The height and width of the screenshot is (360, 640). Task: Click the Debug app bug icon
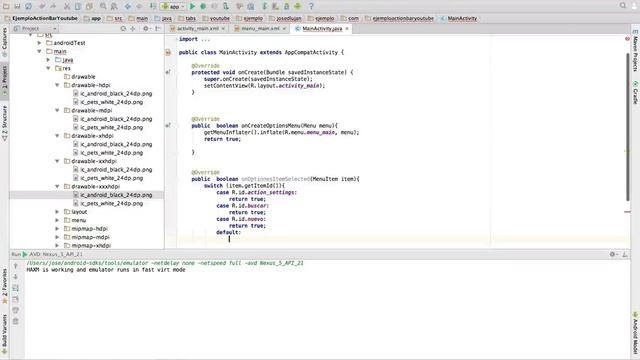click(x=203, y=6)
